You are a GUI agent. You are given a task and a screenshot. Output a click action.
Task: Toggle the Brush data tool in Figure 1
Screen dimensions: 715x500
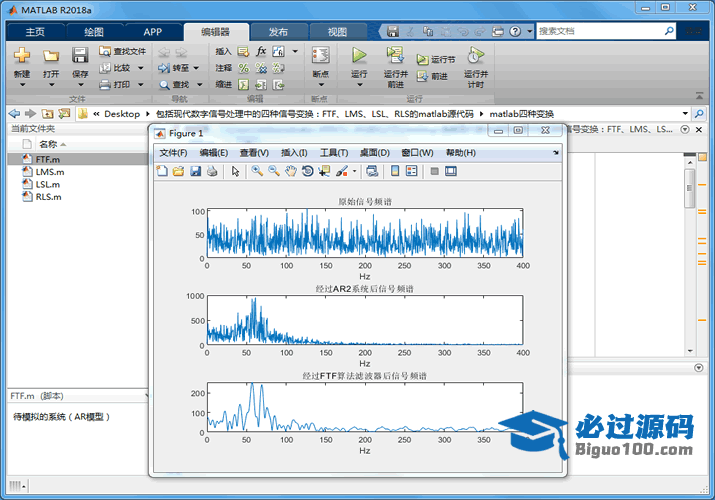click(342, 171)
